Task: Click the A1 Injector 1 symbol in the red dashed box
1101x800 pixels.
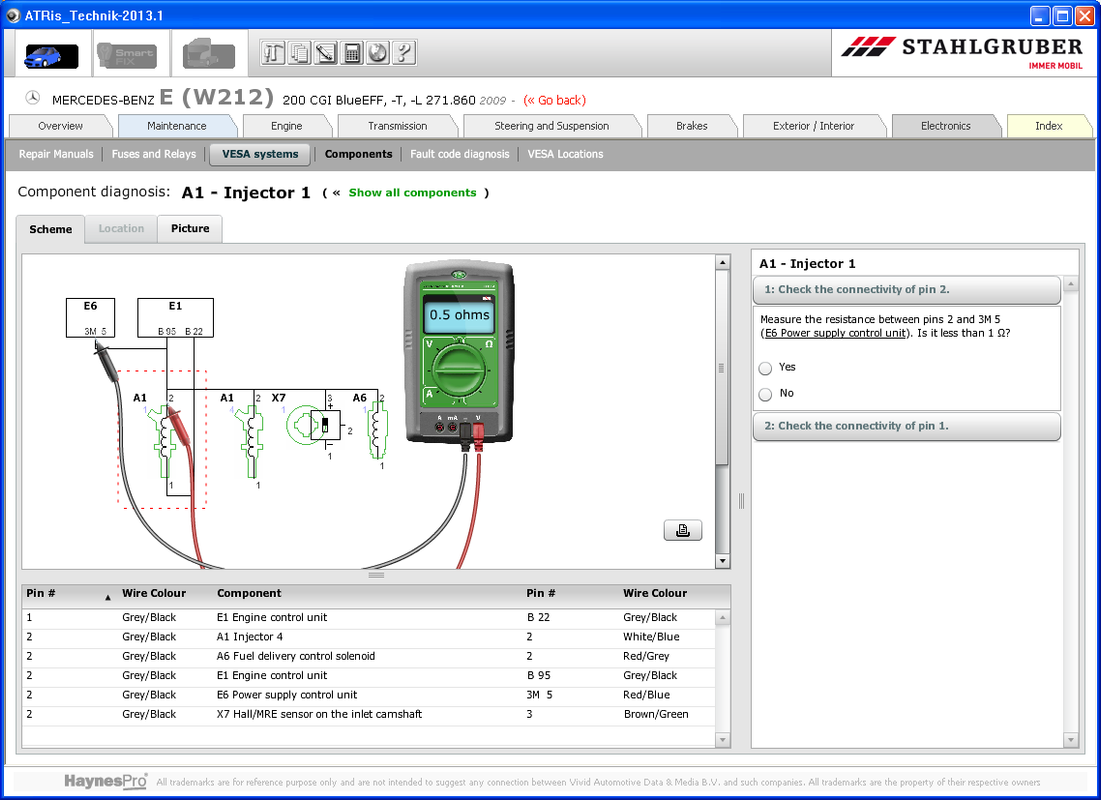Action: pyautogui.click(x=166, y=440)
